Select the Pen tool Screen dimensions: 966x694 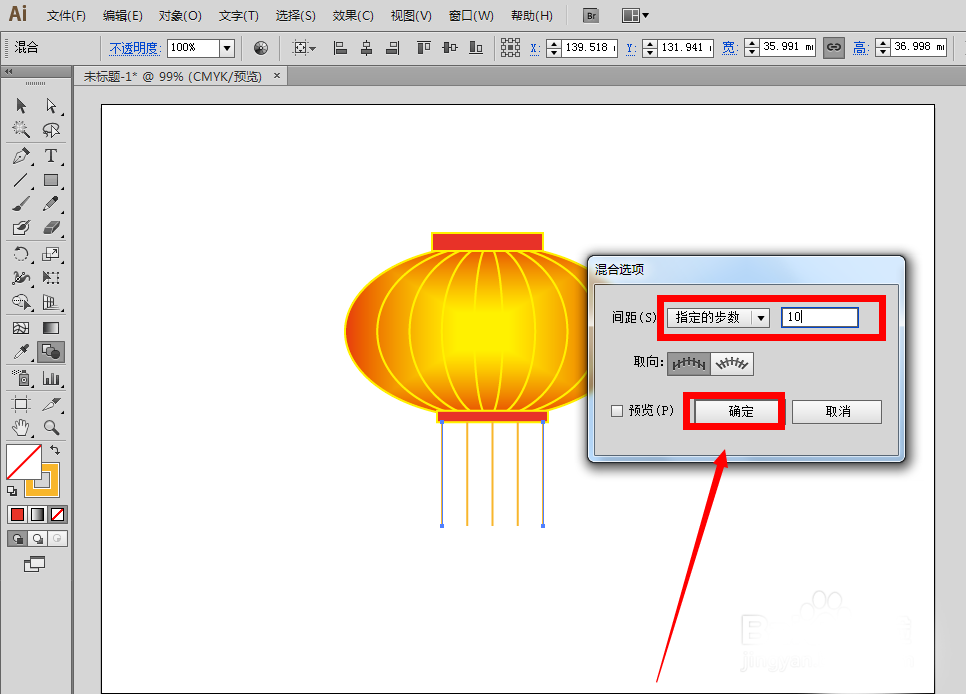(22, 155)
